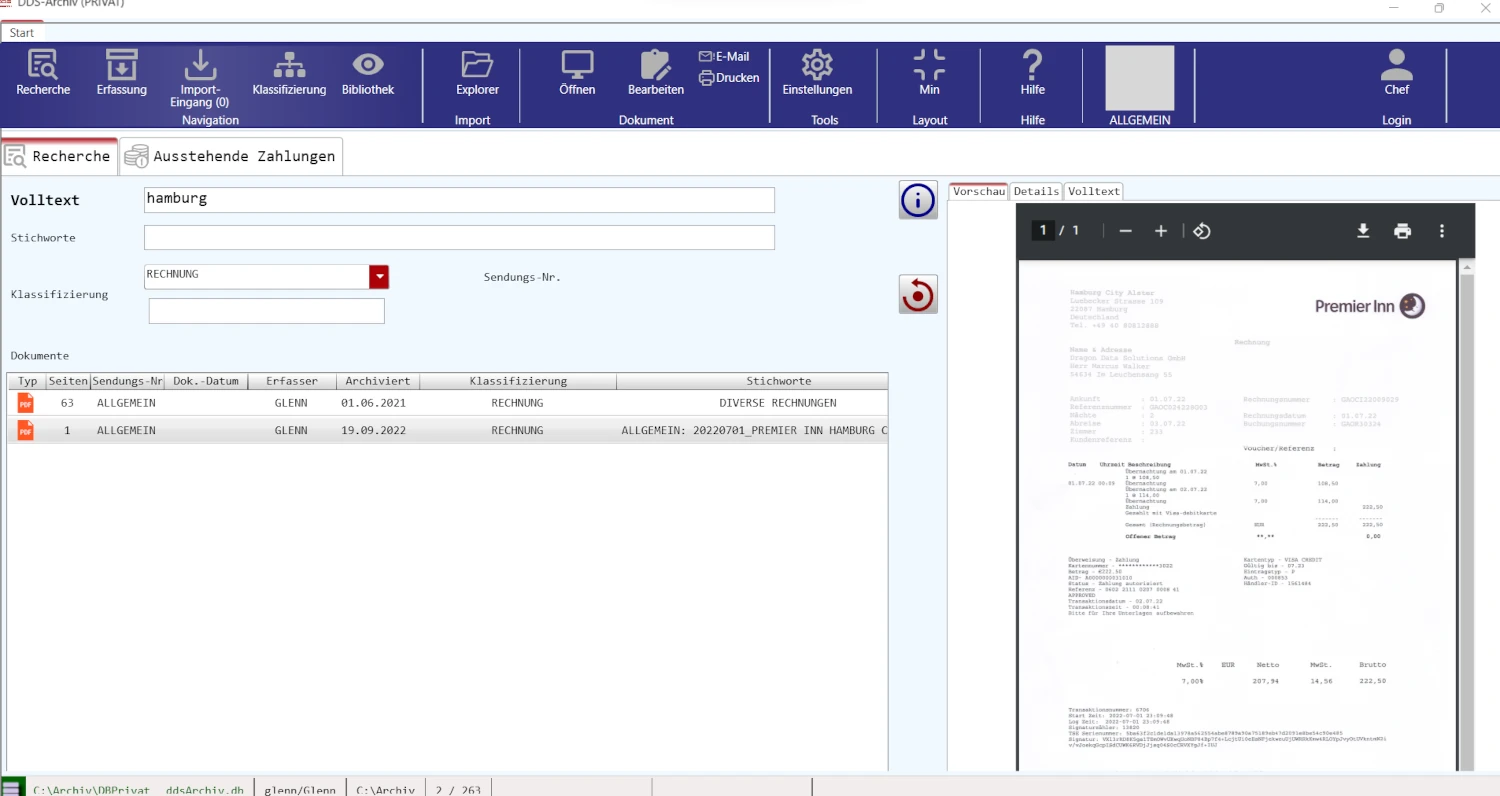Click the blue info button
Screen dimensions: 1500x796
coord(918,201)
